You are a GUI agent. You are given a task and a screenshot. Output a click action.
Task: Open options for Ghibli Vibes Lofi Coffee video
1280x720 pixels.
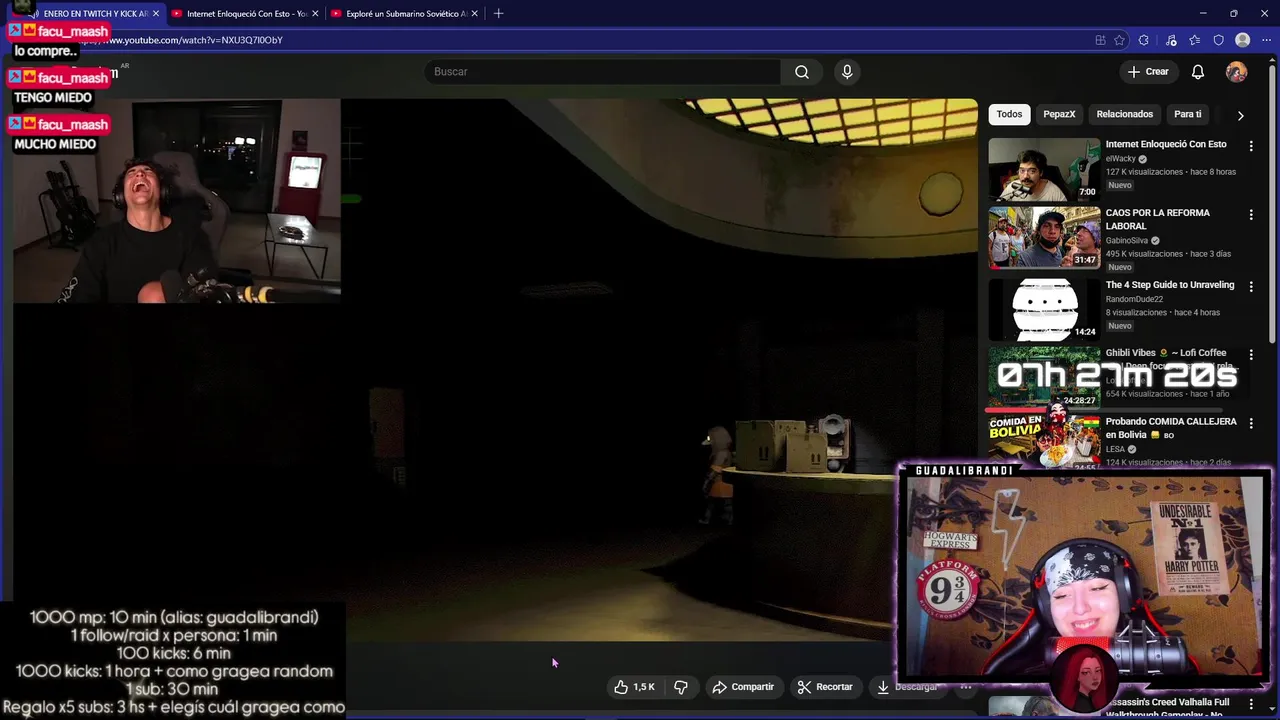(x=1251, y=355)
